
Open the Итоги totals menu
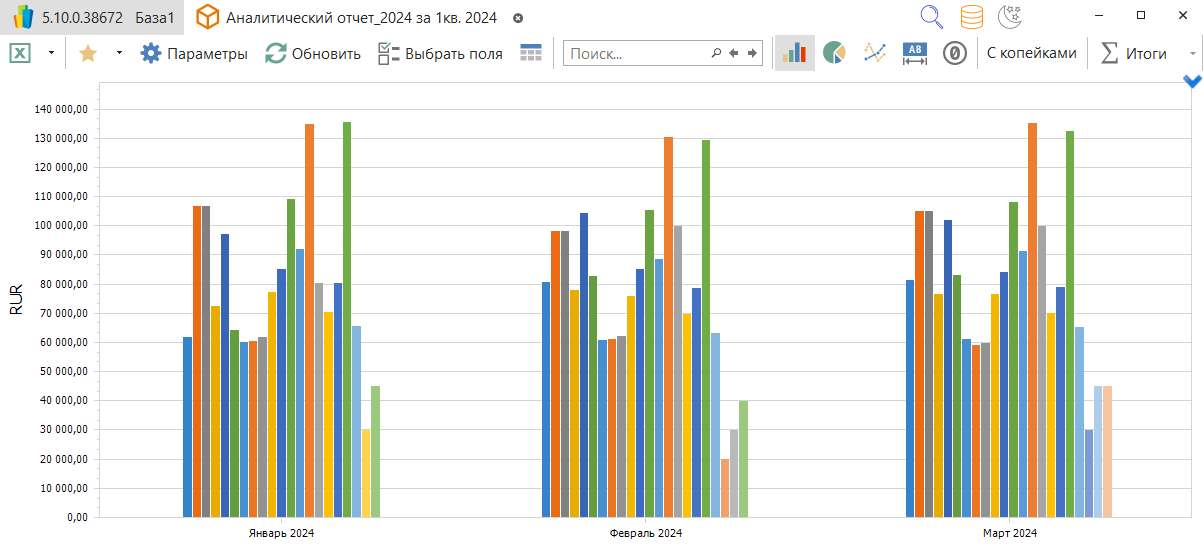[1134, 53]
